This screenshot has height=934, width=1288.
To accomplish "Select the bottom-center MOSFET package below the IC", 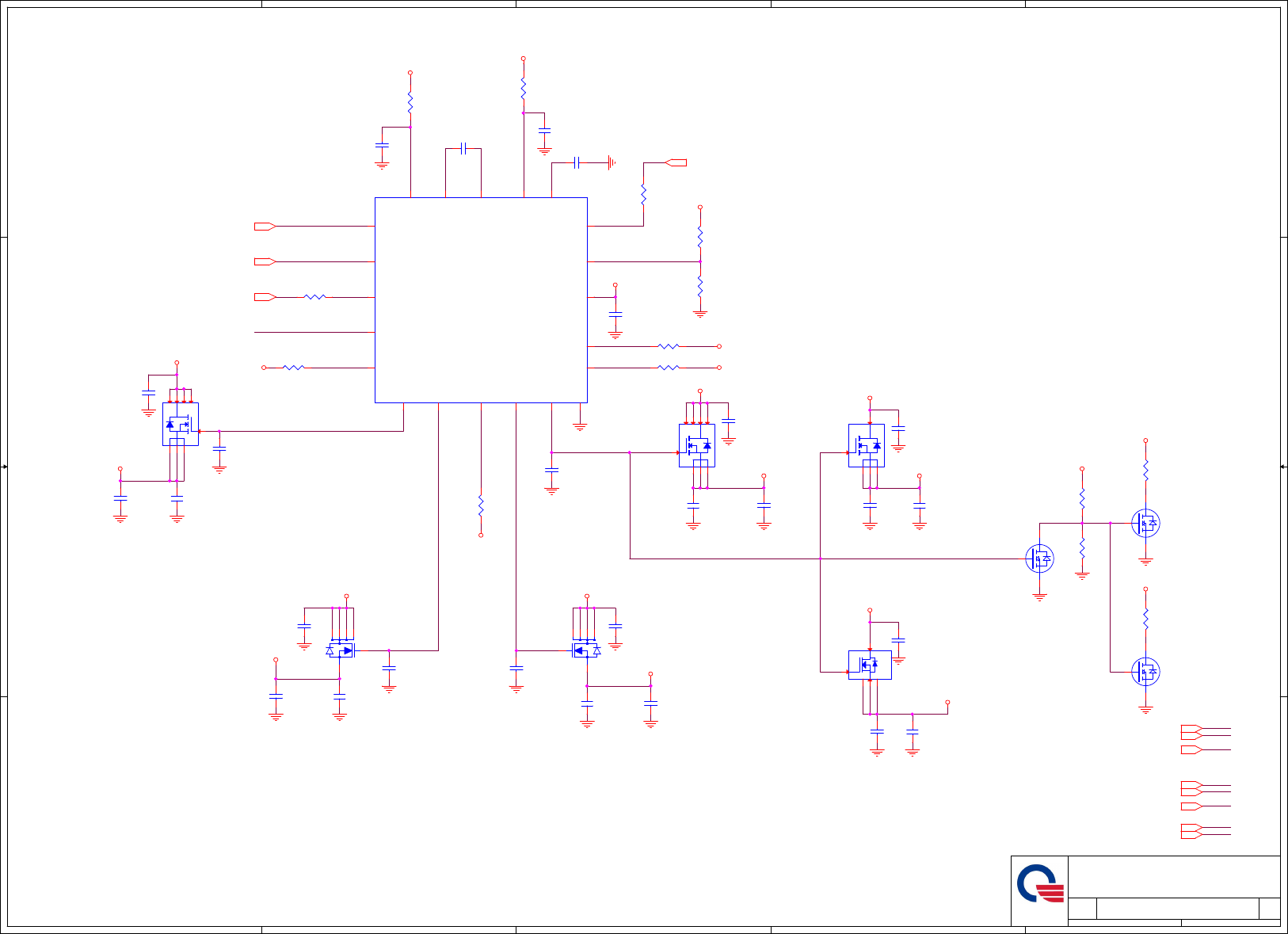I will [x=586, y=650].
